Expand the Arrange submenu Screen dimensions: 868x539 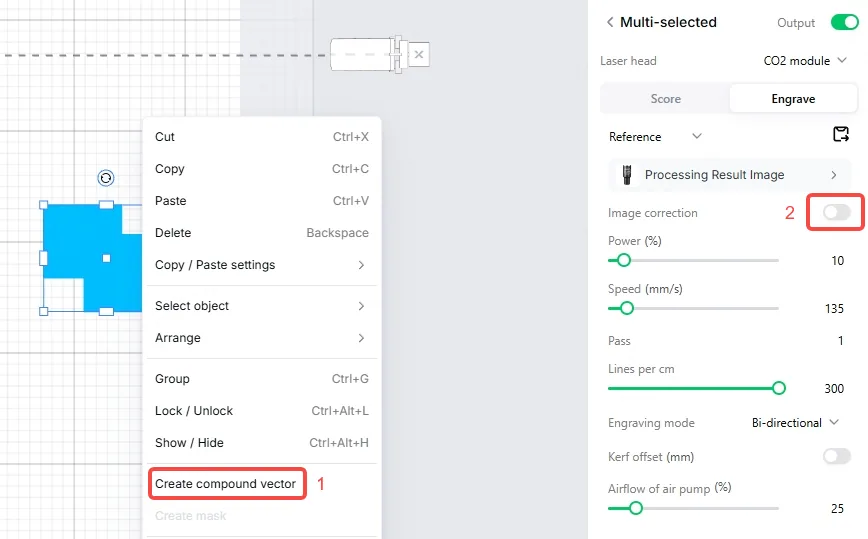tap(261, 338)
